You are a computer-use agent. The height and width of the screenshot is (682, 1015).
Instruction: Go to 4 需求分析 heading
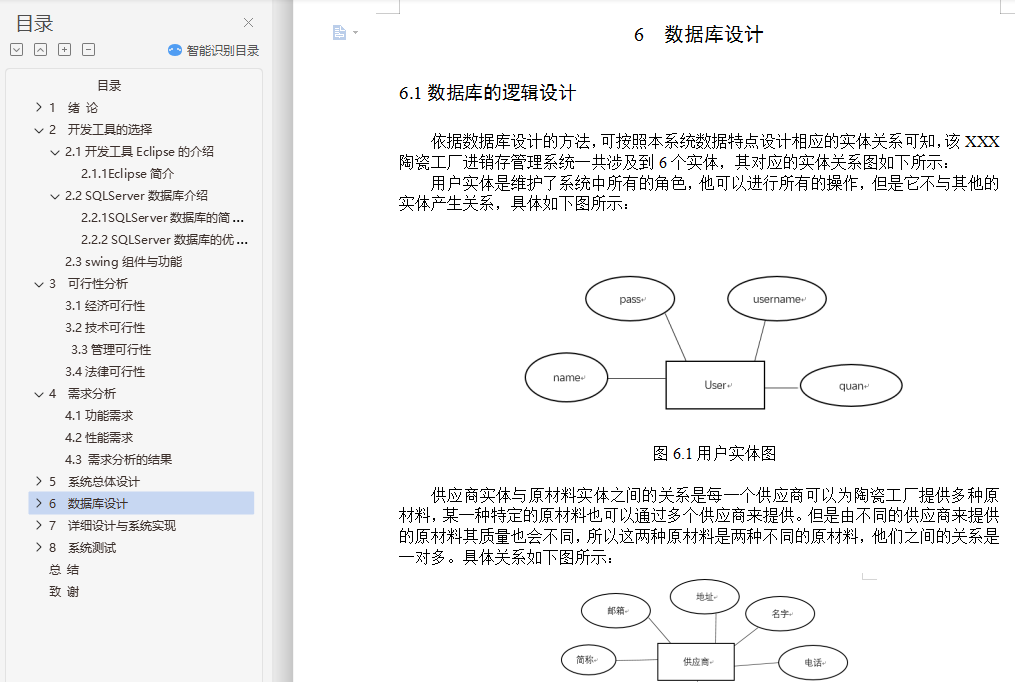[x=82, y=393]
